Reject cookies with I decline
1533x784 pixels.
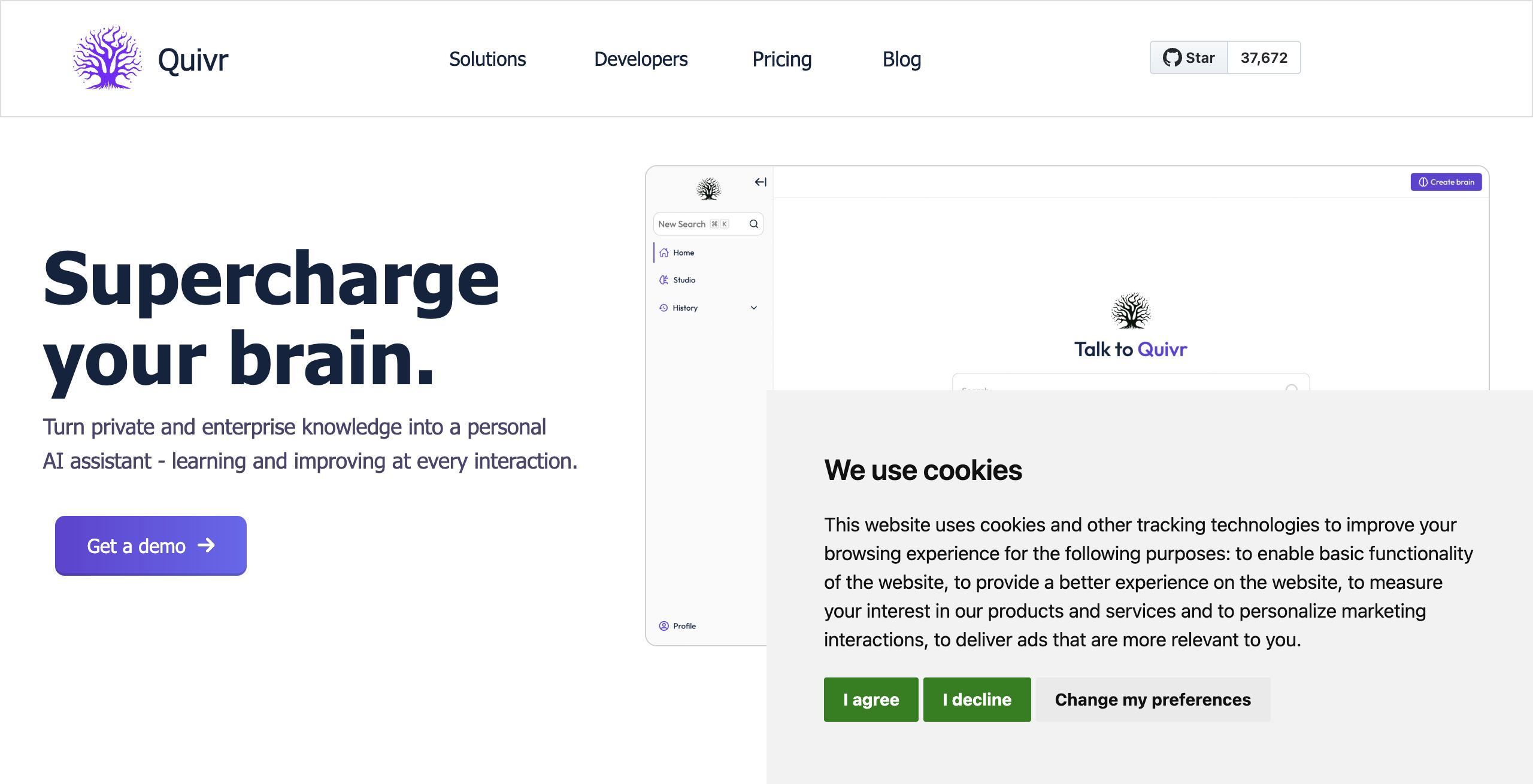[x=977, y=700]
